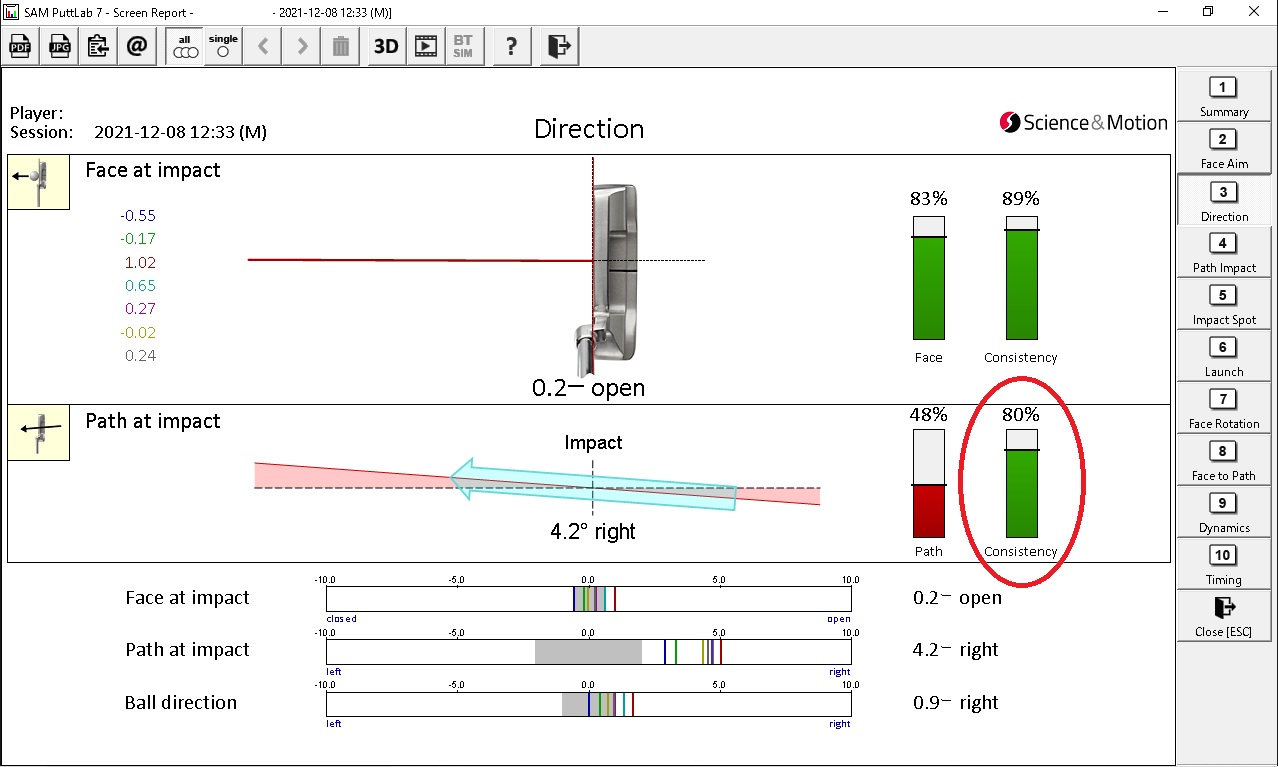Open the Summary tab
The width and height of the screenshot is (1278, 767).
click(1223, 97)
